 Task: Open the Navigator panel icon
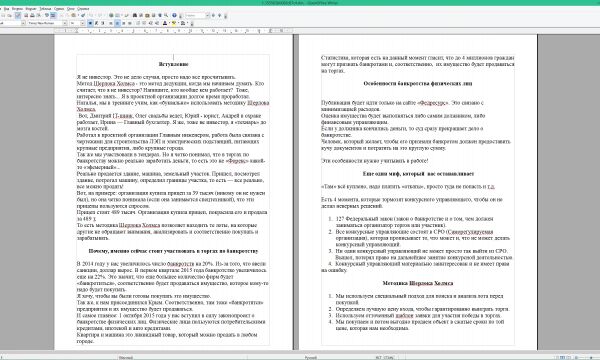(x=140, y=15)
